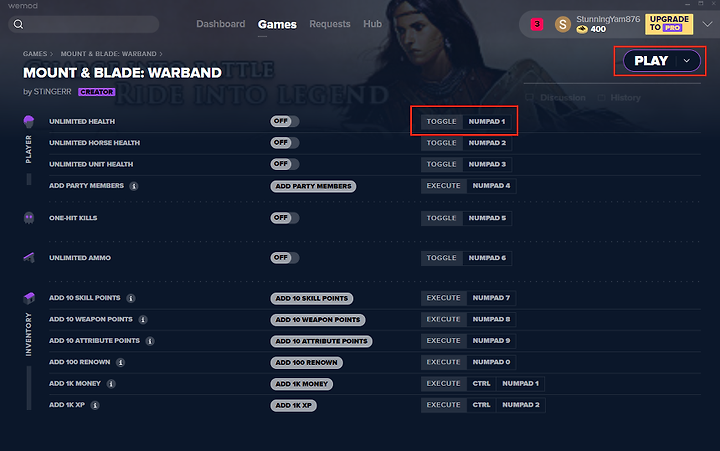Show info for Add 1K XP
This screenshot has width=720, height=451.
(x=95, y=405)
